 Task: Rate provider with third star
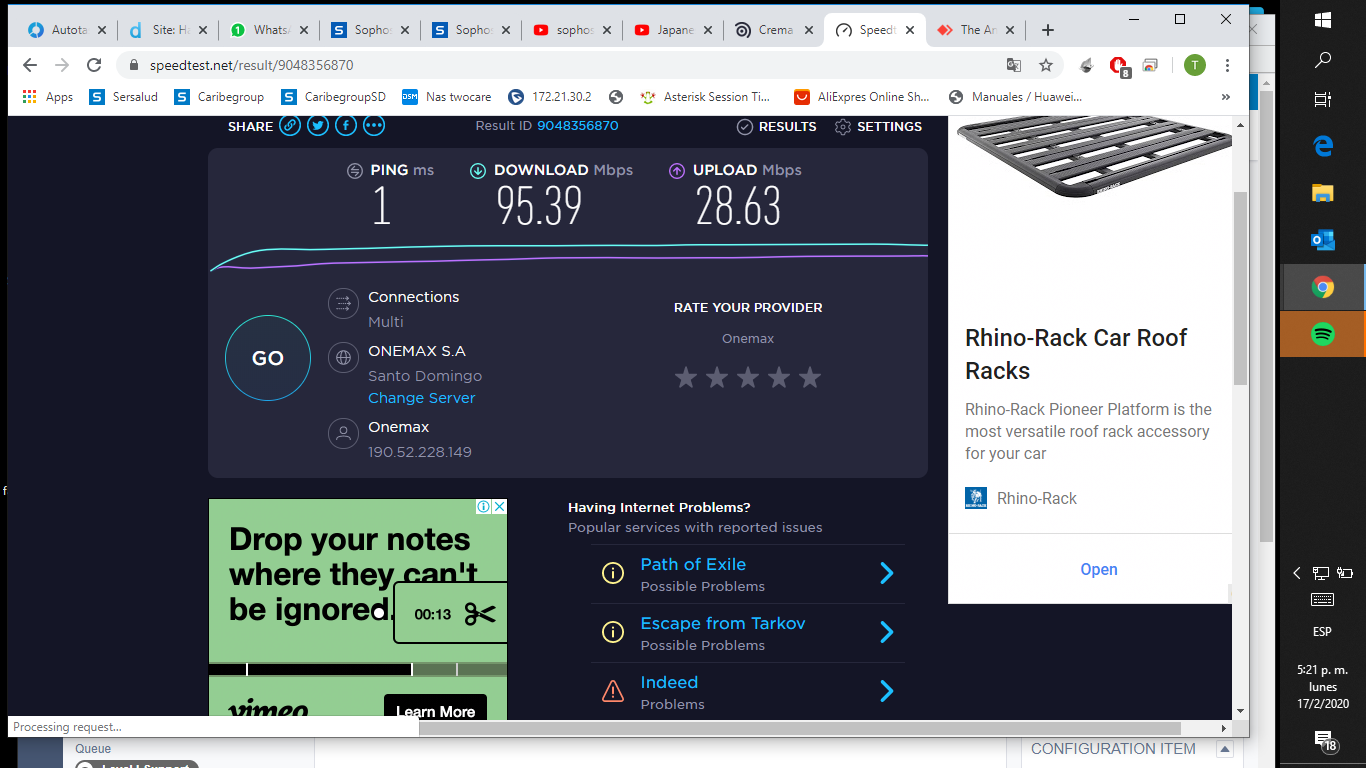point(748,377)
